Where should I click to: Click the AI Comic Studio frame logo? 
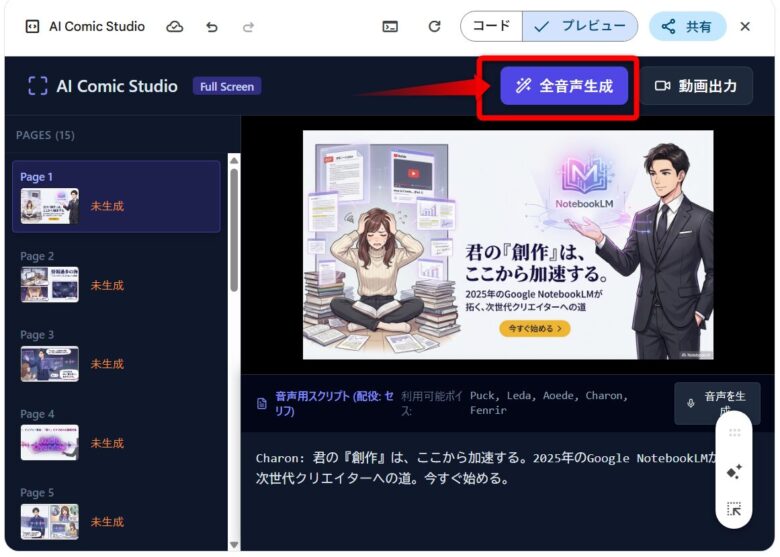(x=37, y=86)
